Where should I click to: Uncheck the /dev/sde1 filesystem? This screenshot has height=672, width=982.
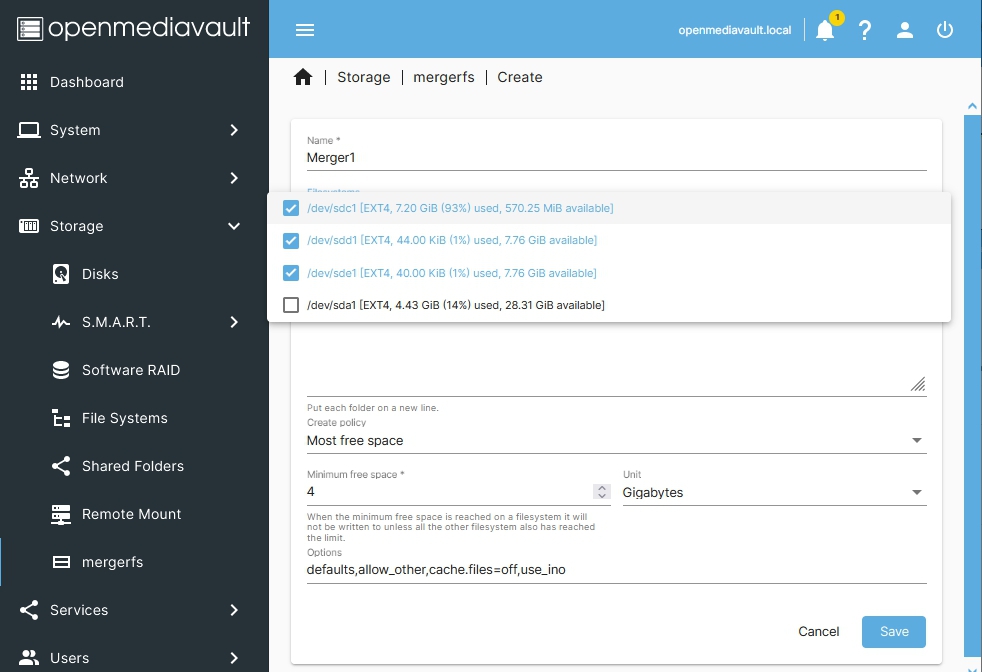point(291,273)
